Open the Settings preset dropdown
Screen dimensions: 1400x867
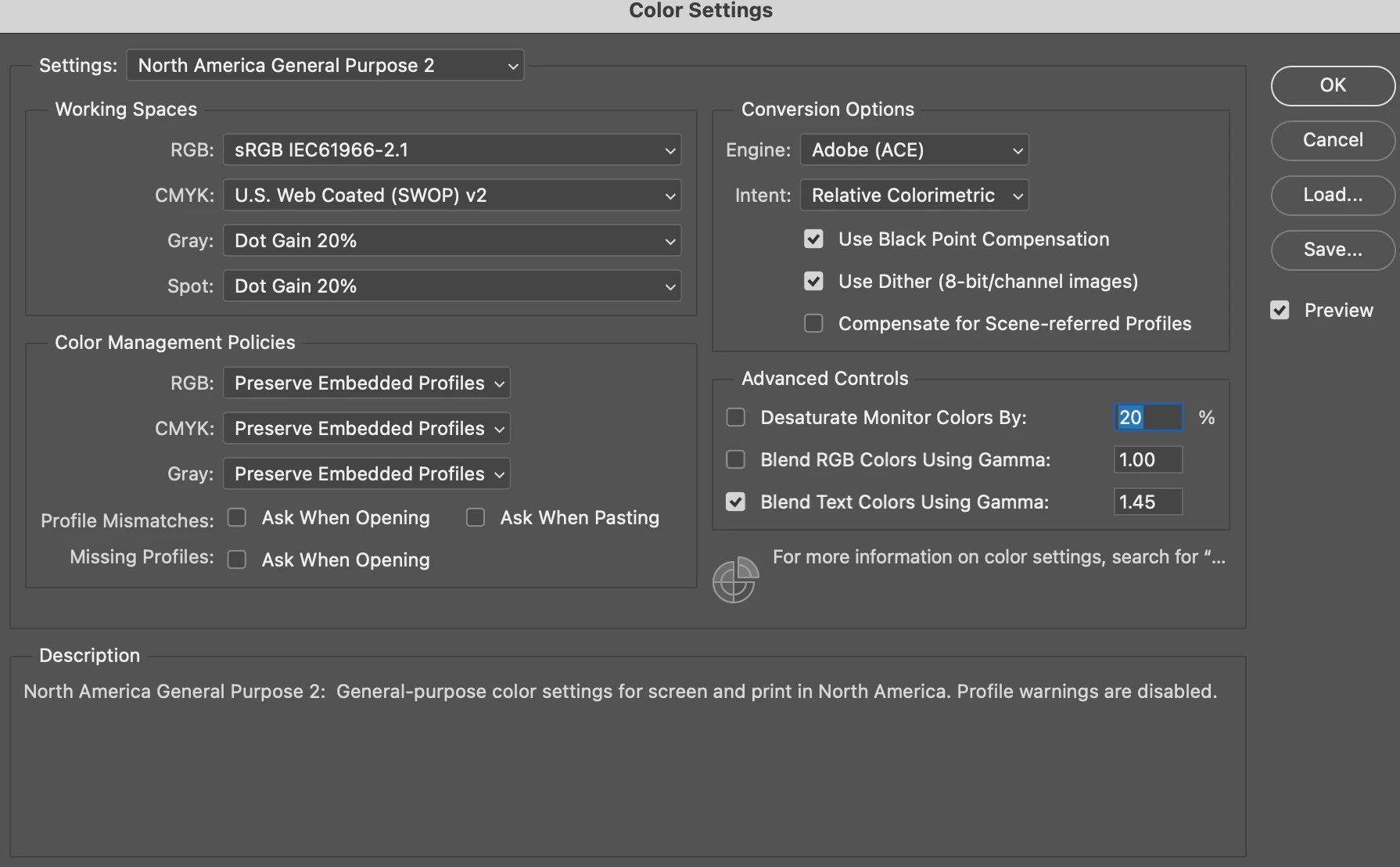325,66
